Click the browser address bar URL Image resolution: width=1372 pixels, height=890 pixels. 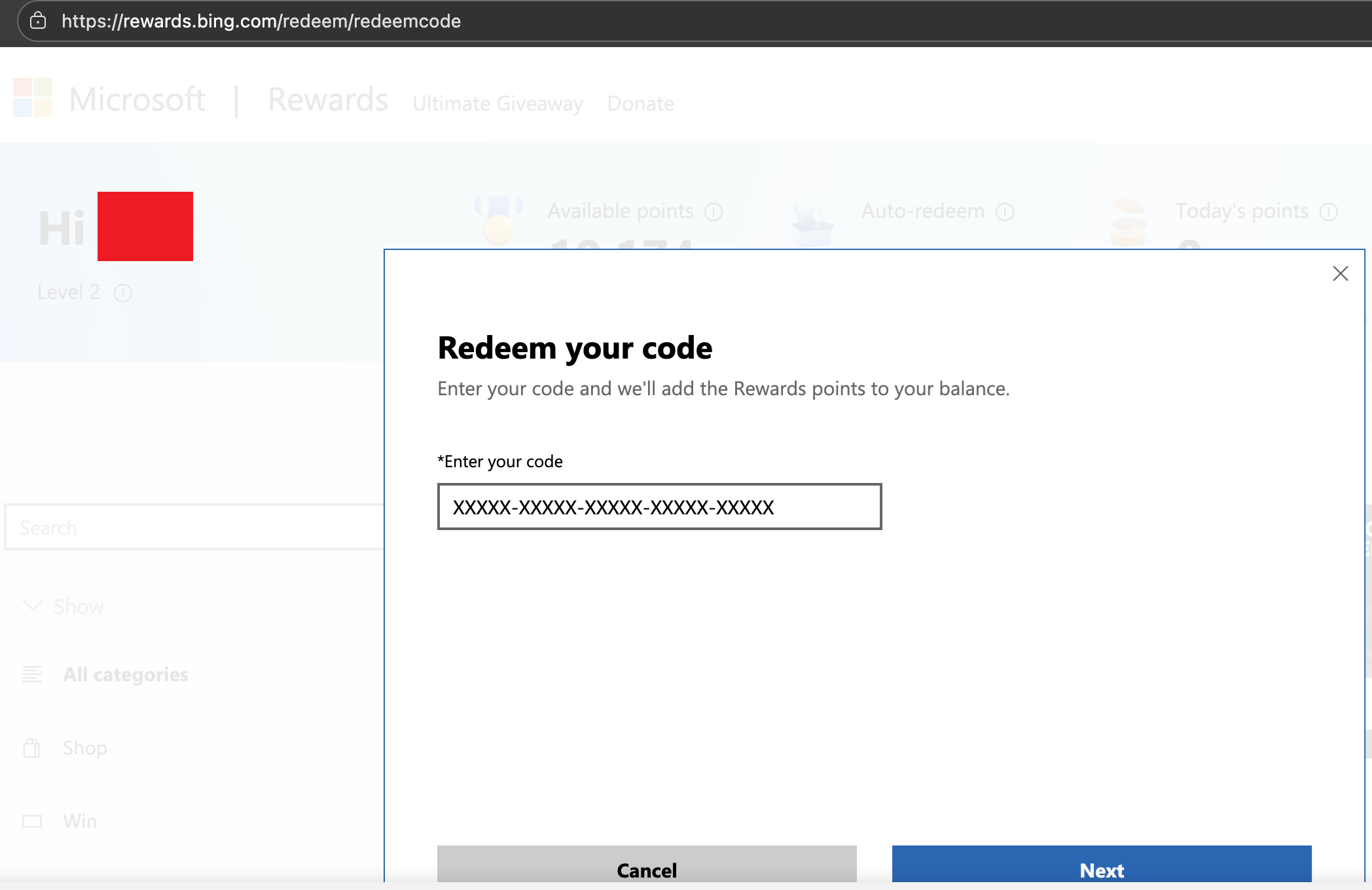tap(261, 21)
